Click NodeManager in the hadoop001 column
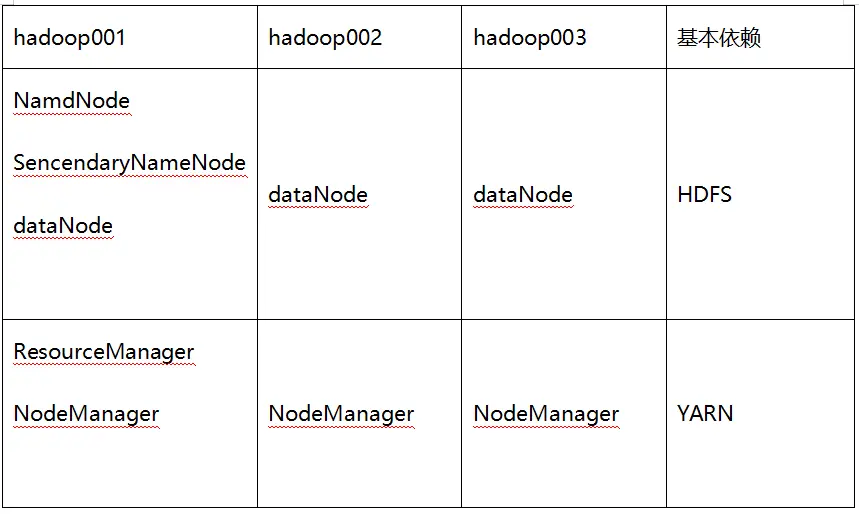 point(86,414)
